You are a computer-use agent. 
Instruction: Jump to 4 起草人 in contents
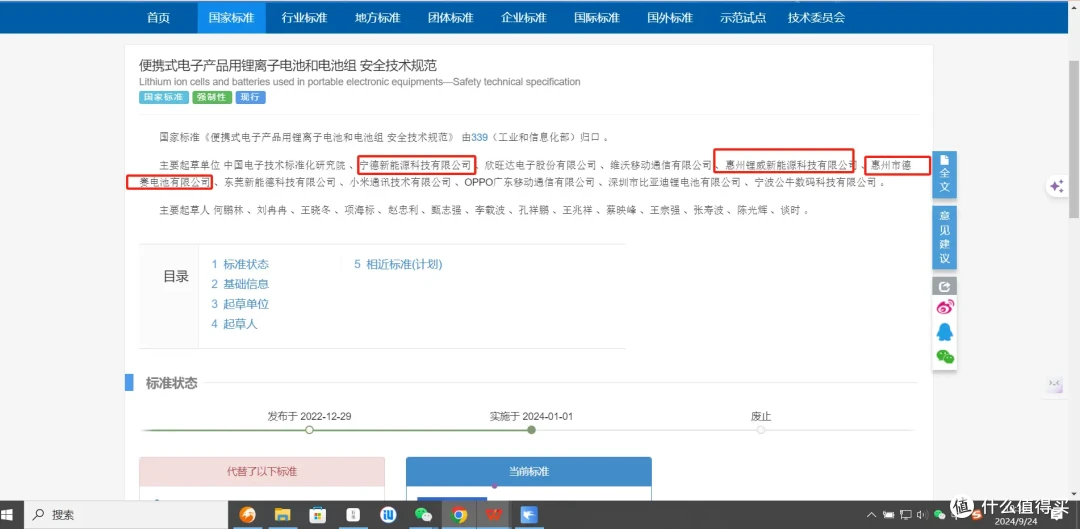(x=235, y=324)
